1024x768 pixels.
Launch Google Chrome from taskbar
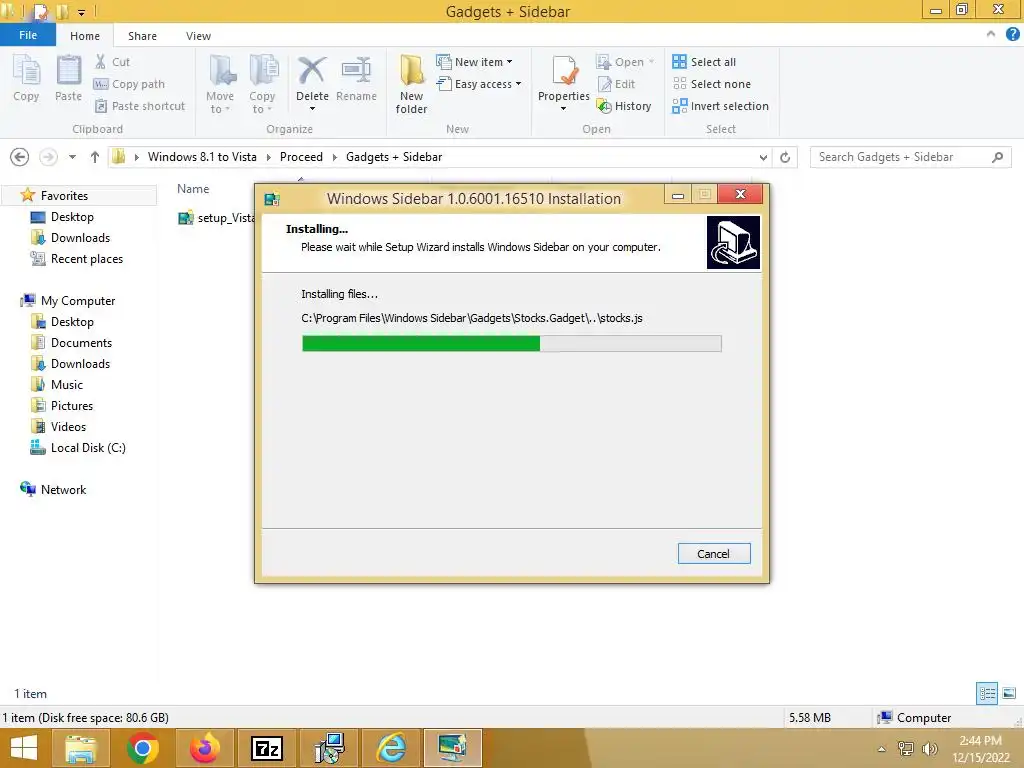pyautogui.click(x=142, y=748)
